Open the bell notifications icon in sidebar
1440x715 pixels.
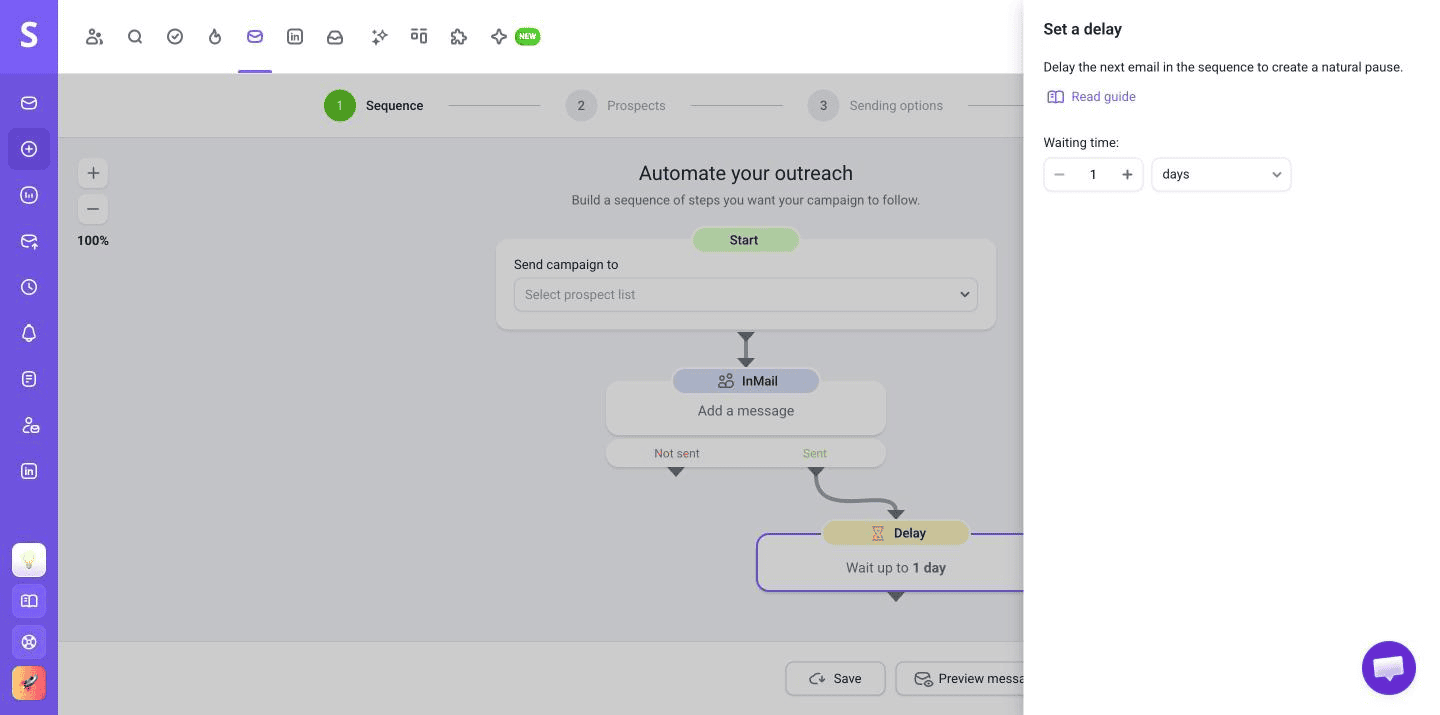(x=29, y=333)
